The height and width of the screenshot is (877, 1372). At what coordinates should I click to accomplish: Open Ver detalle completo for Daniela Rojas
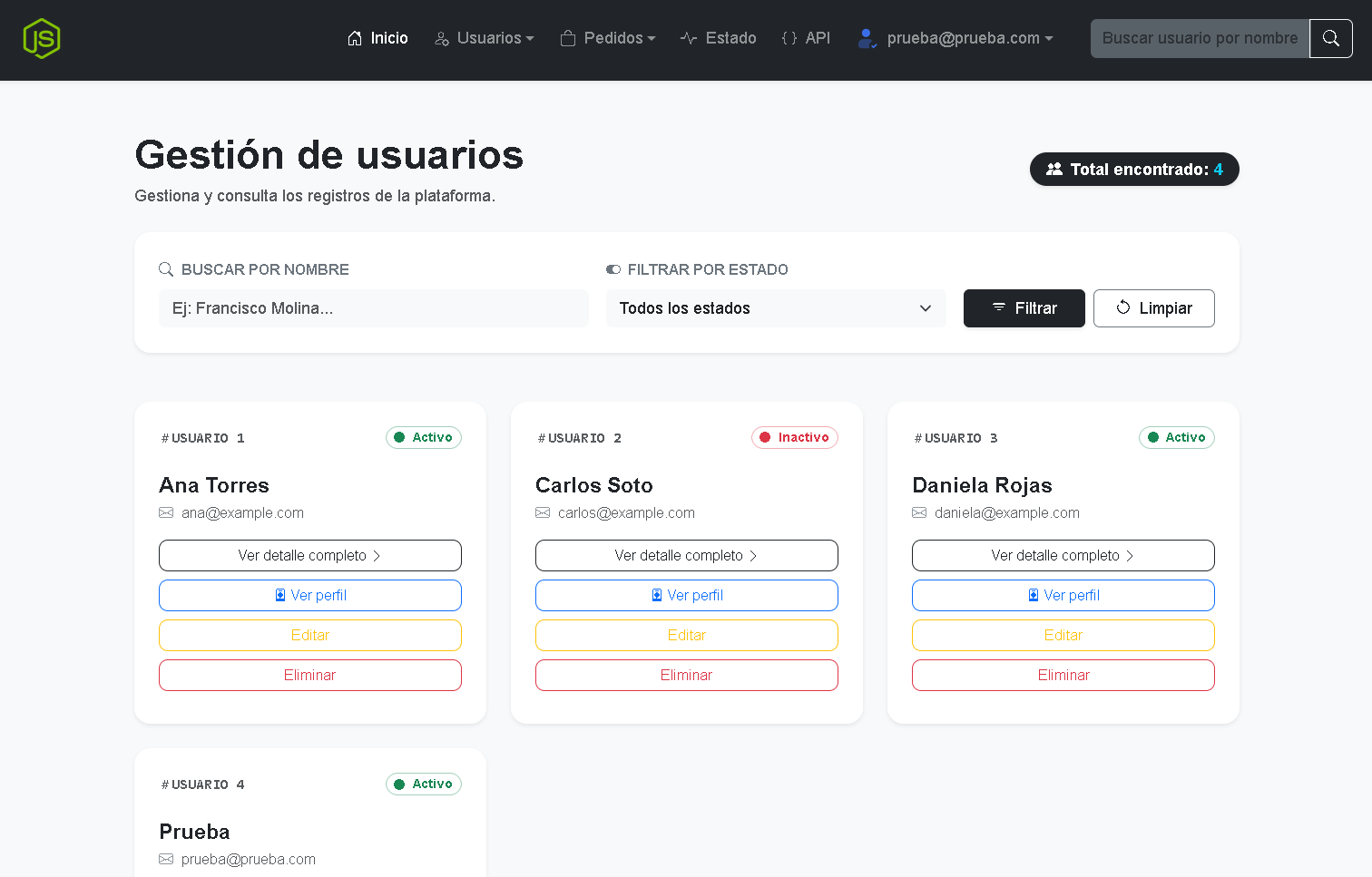tap(1063, 555)
